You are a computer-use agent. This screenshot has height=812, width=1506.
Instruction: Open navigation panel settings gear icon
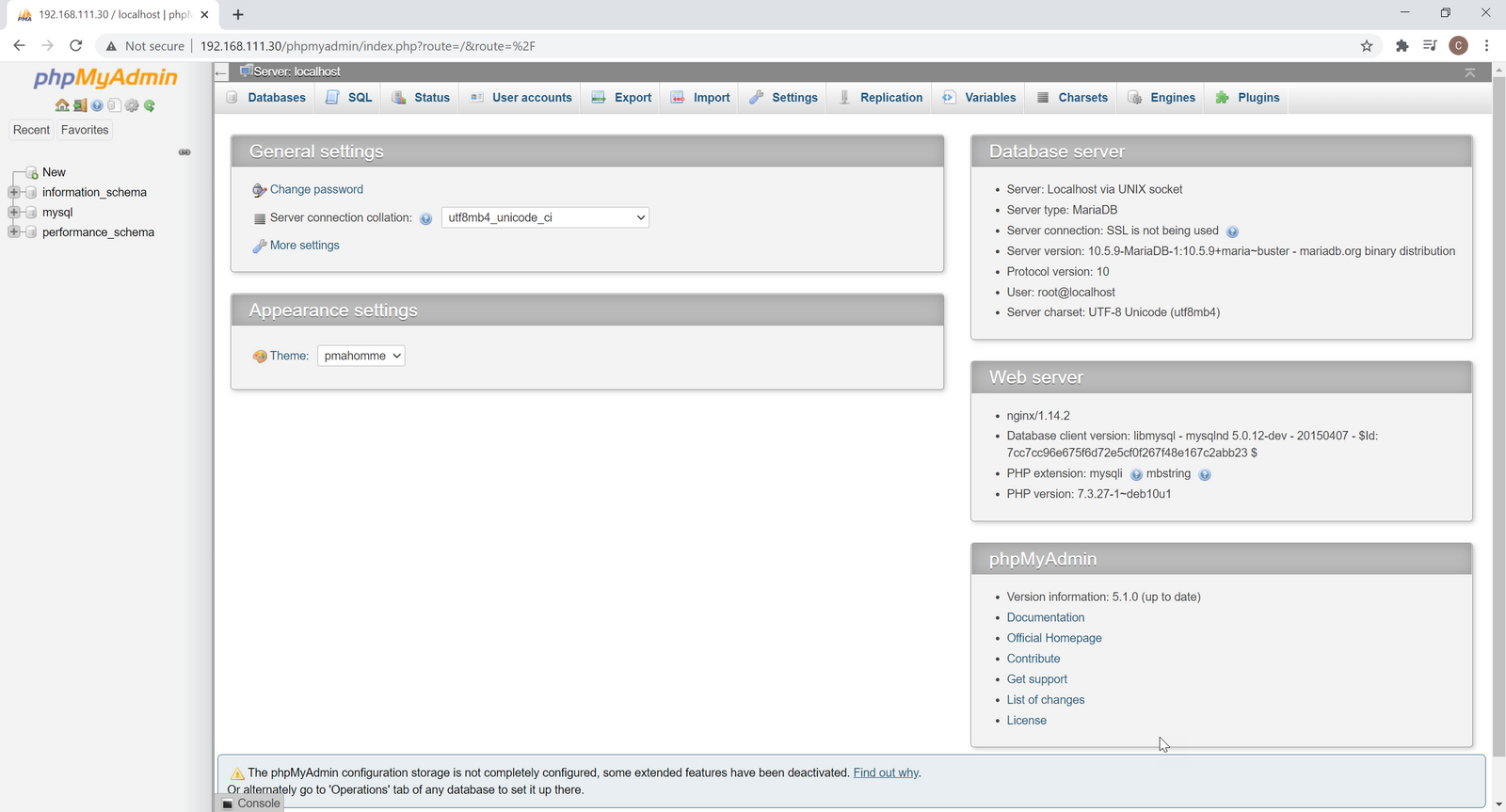pos(132,105)
